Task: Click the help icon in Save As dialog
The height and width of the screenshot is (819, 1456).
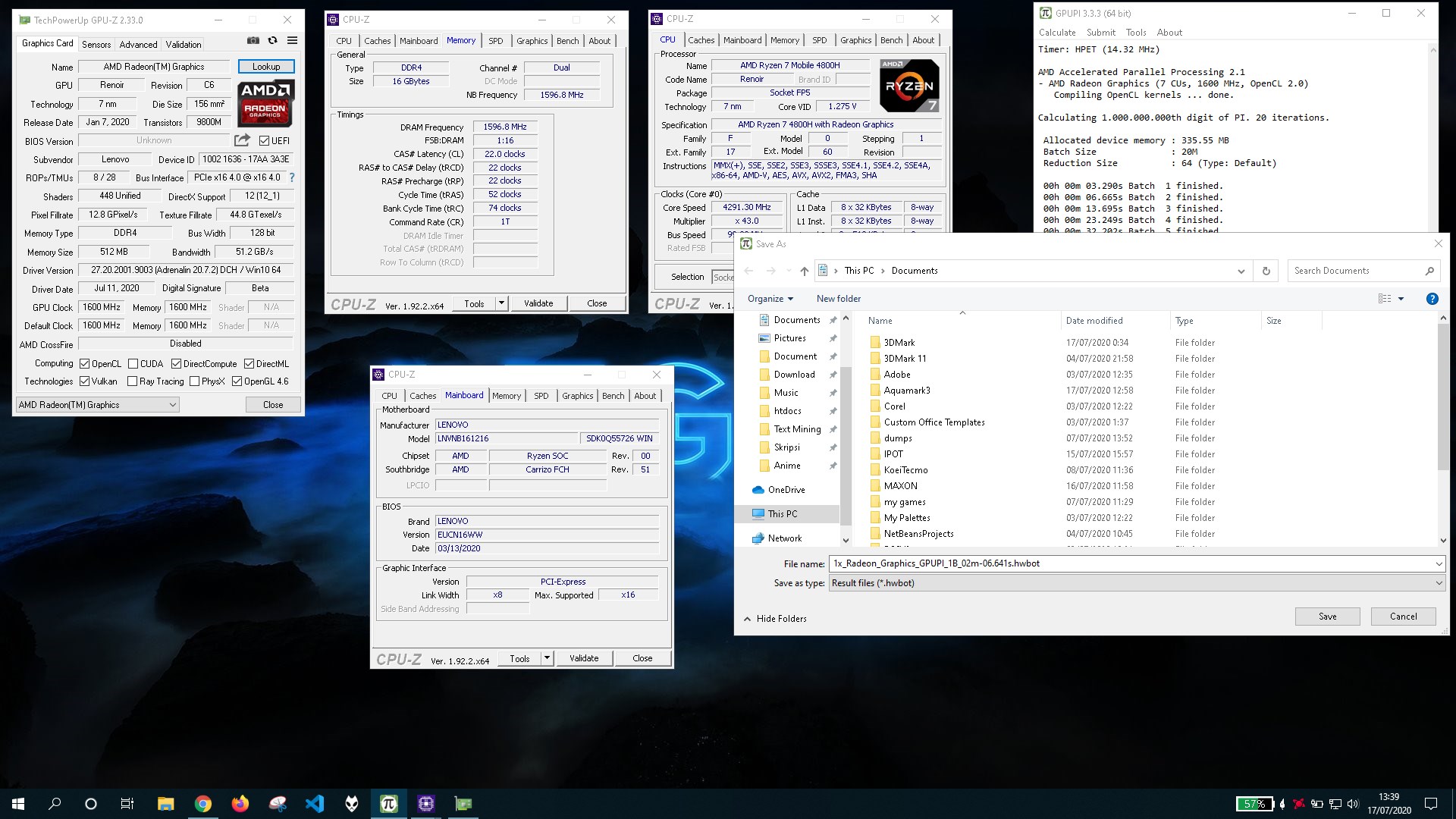Action: (x=1432, y=299)
